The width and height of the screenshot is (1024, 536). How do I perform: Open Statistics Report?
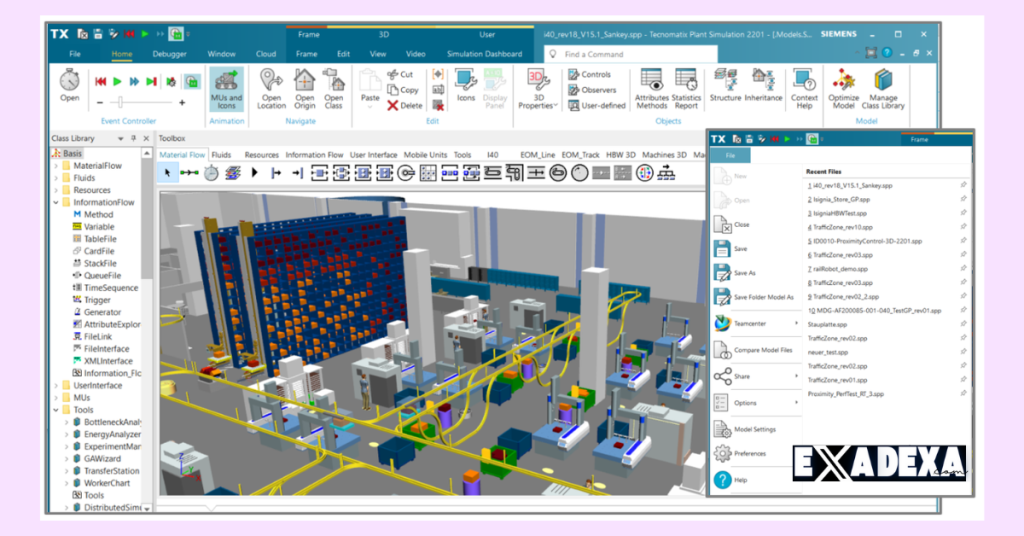[686, 88]
